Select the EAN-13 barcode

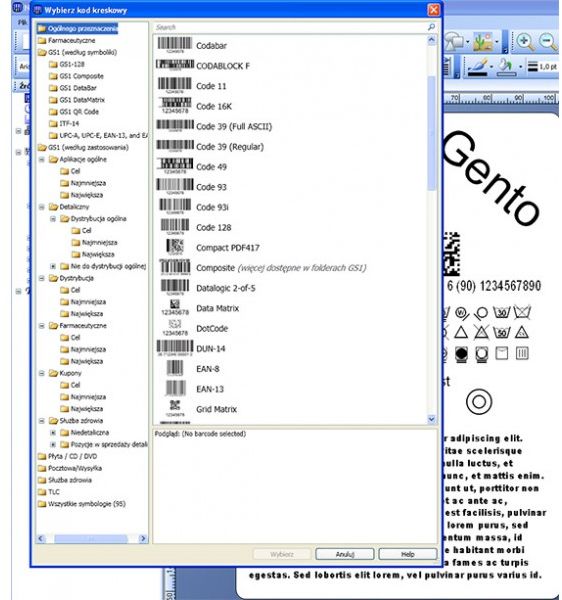[x=194, y=389]
